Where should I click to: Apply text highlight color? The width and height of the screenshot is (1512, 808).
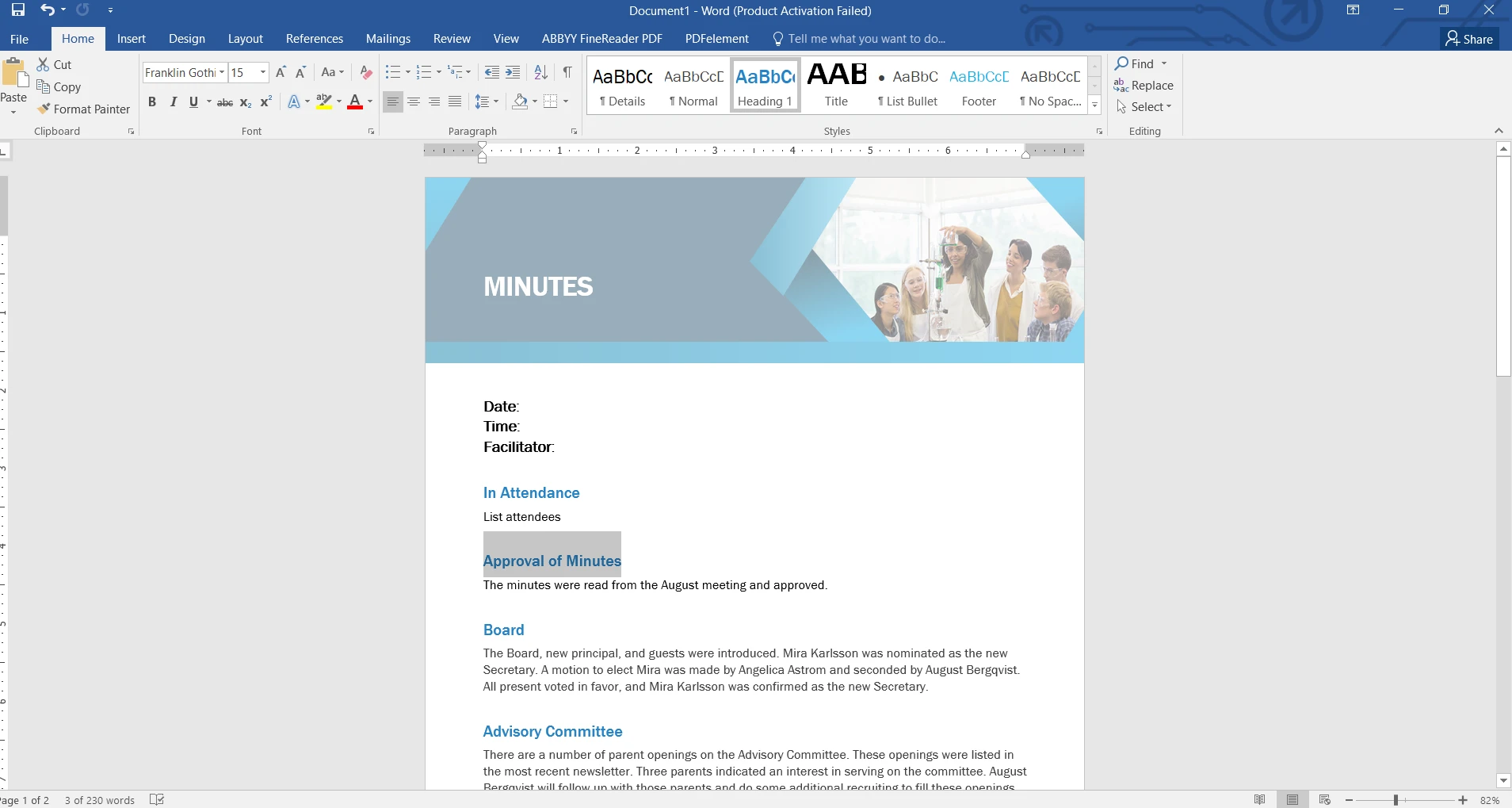323,101
